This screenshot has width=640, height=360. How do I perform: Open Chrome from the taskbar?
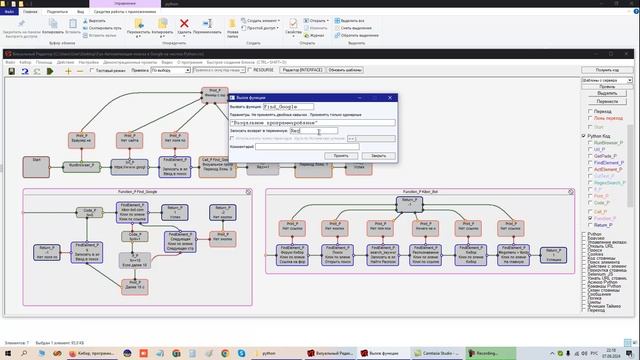pos(225,353)
